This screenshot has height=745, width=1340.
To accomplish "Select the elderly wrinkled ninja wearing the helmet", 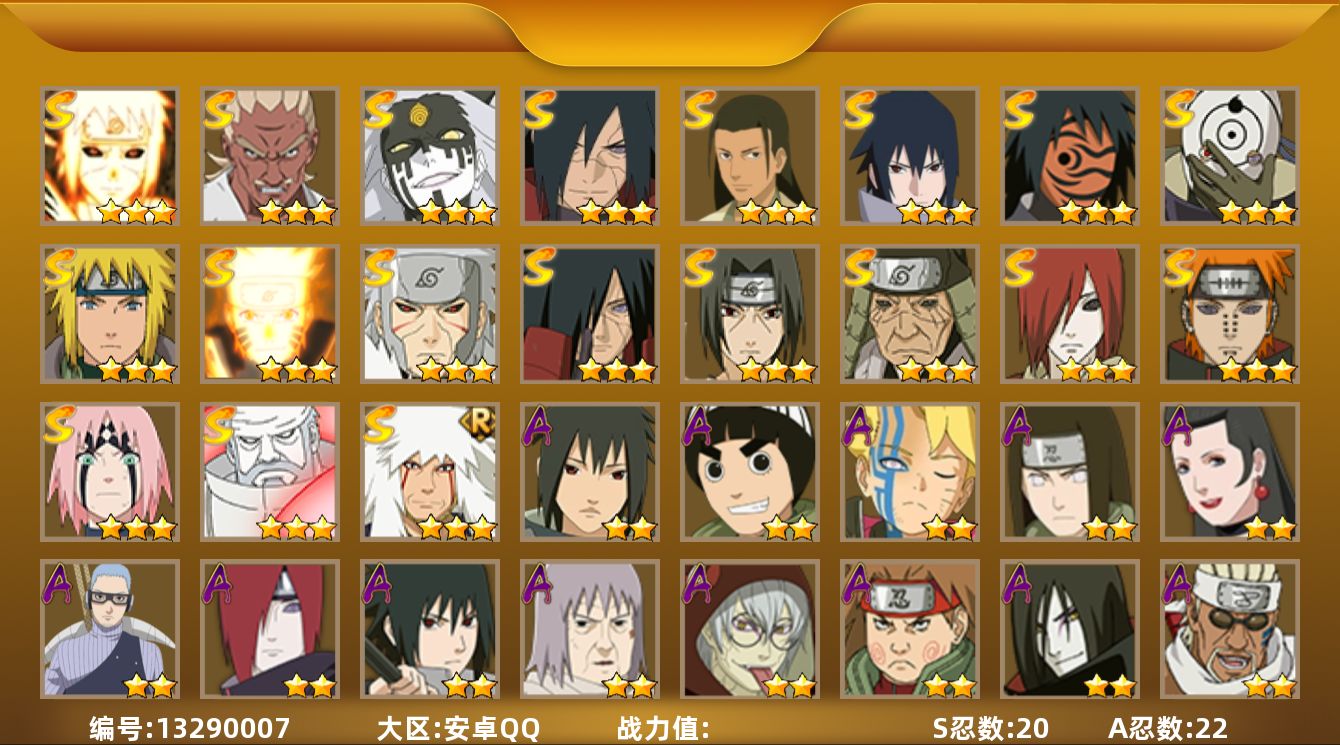I will pyautogui.click(x=910, y=314).
